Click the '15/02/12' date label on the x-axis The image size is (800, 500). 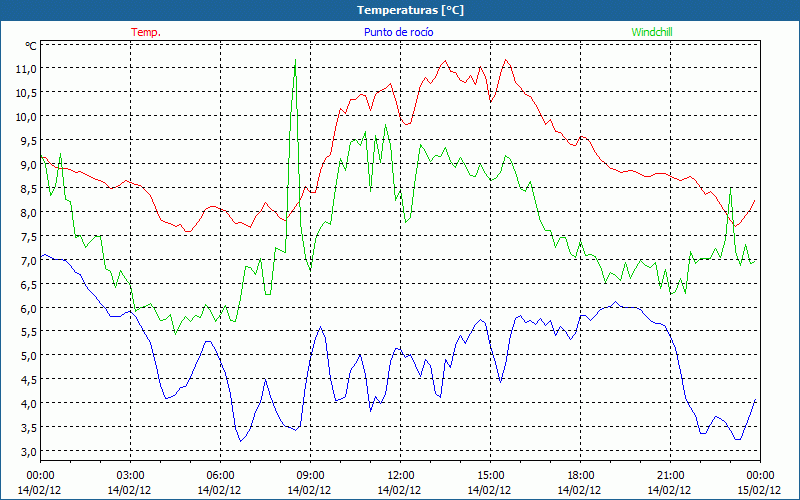coord(759,490)
